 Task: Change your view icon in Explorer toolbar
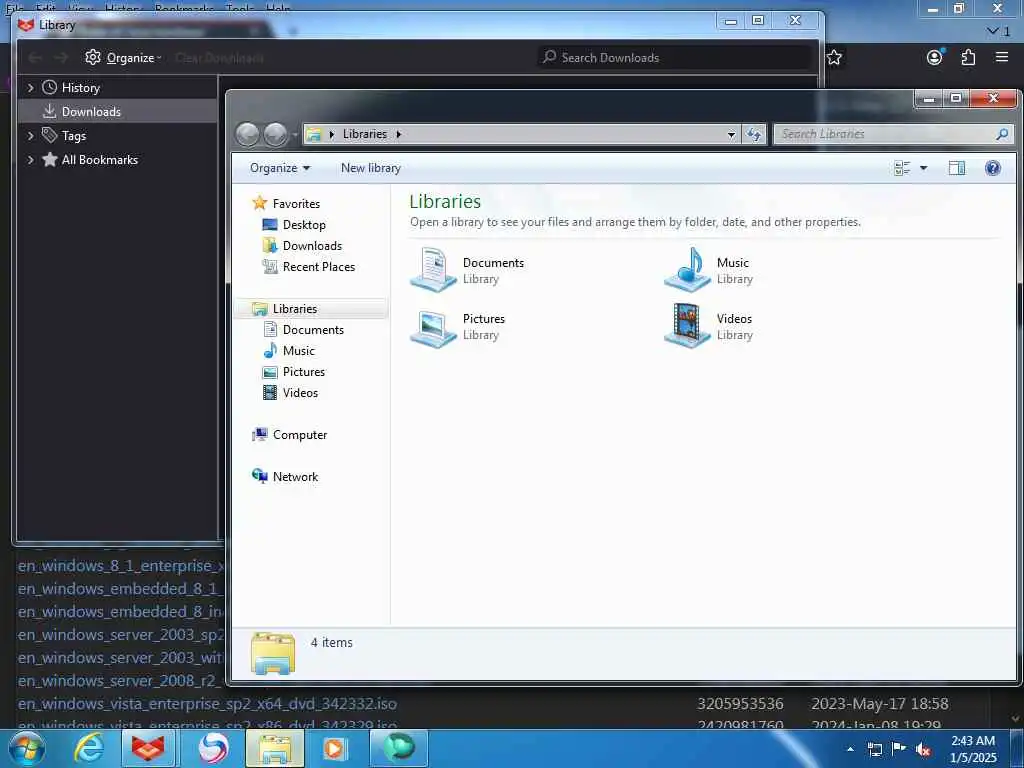902,168
